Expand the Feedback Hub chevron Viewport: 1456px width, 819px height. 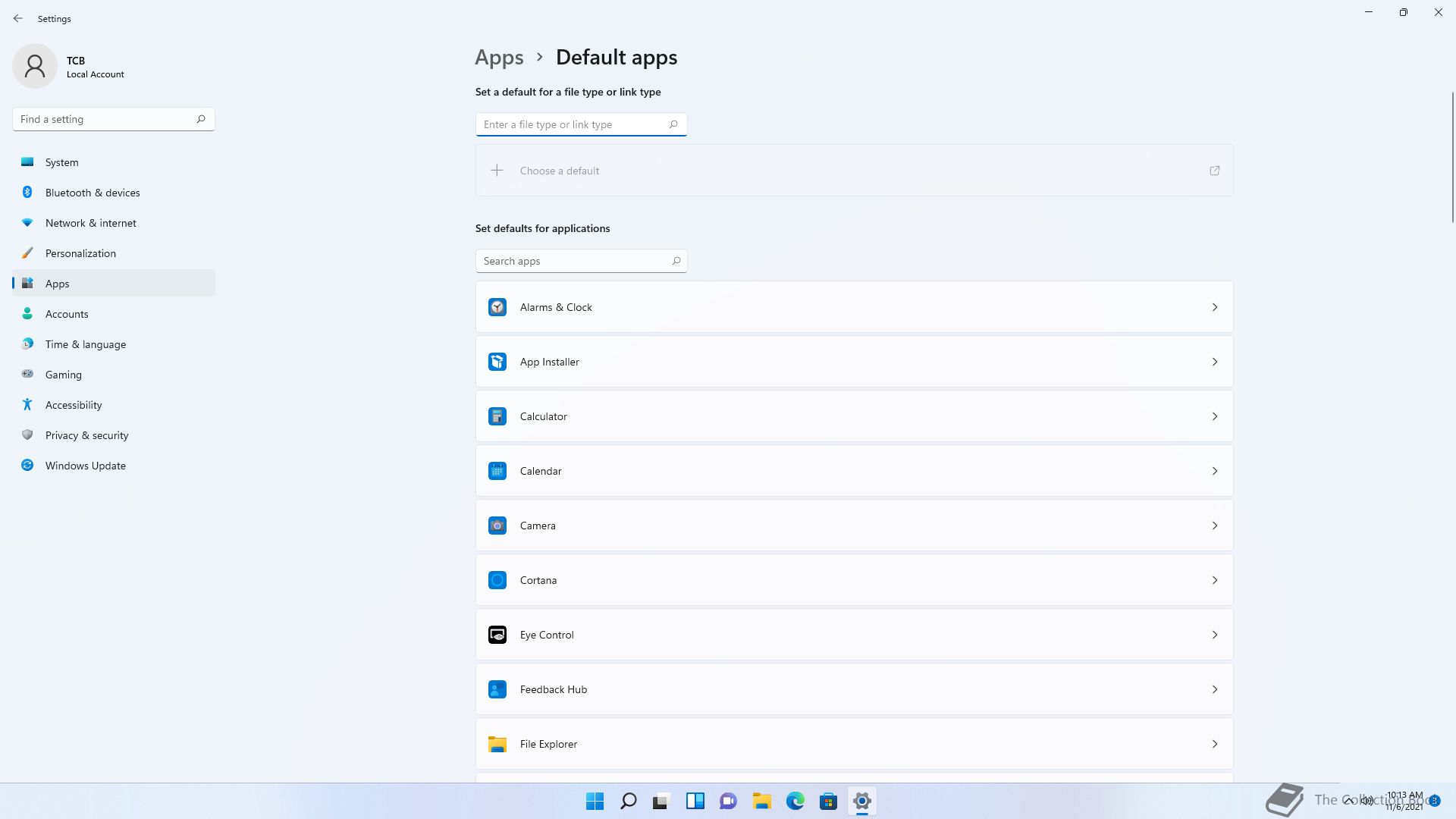[1215, 689]
